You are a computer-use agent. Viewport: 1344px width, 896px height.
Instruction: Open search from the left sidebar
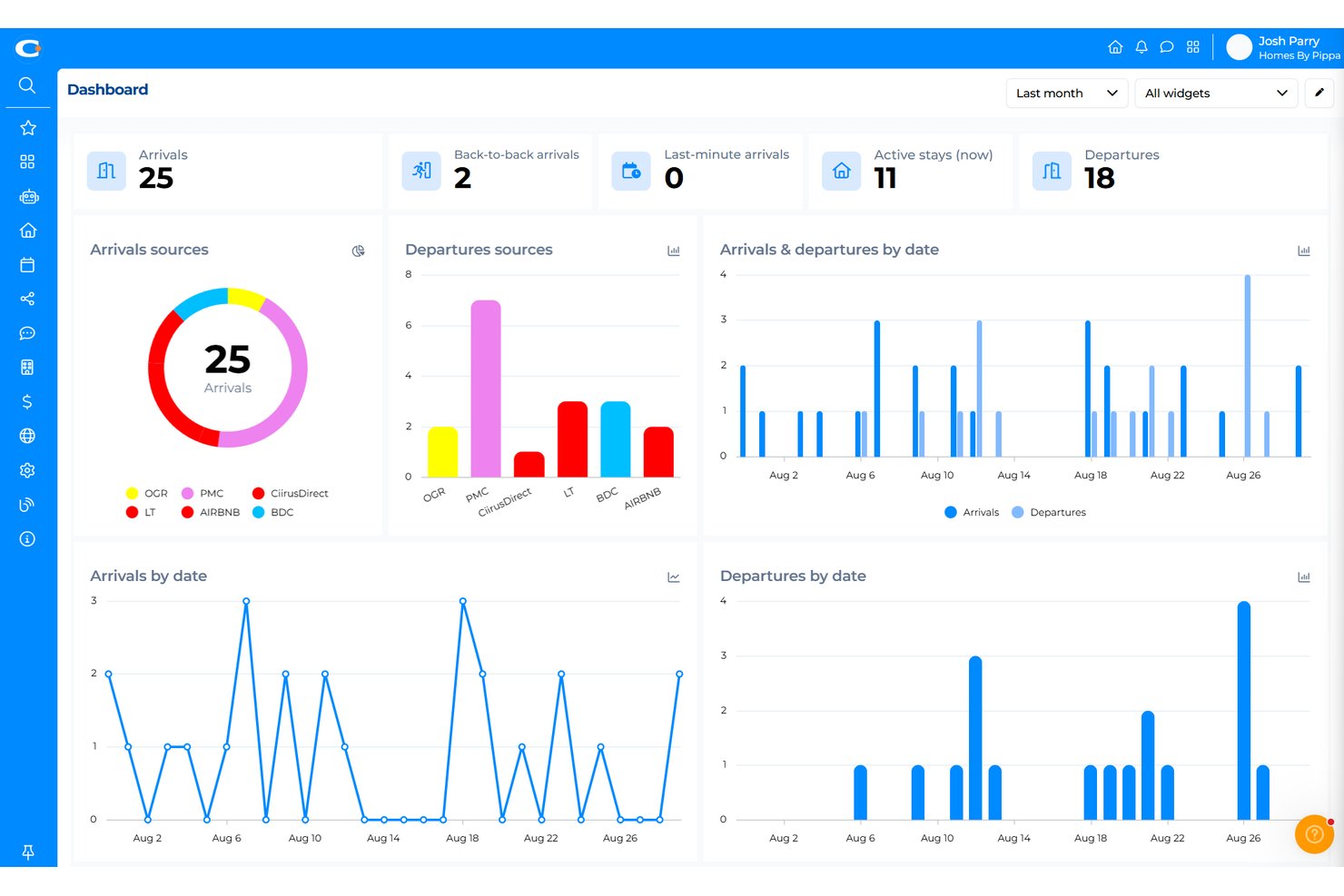(x=27, y=85)
